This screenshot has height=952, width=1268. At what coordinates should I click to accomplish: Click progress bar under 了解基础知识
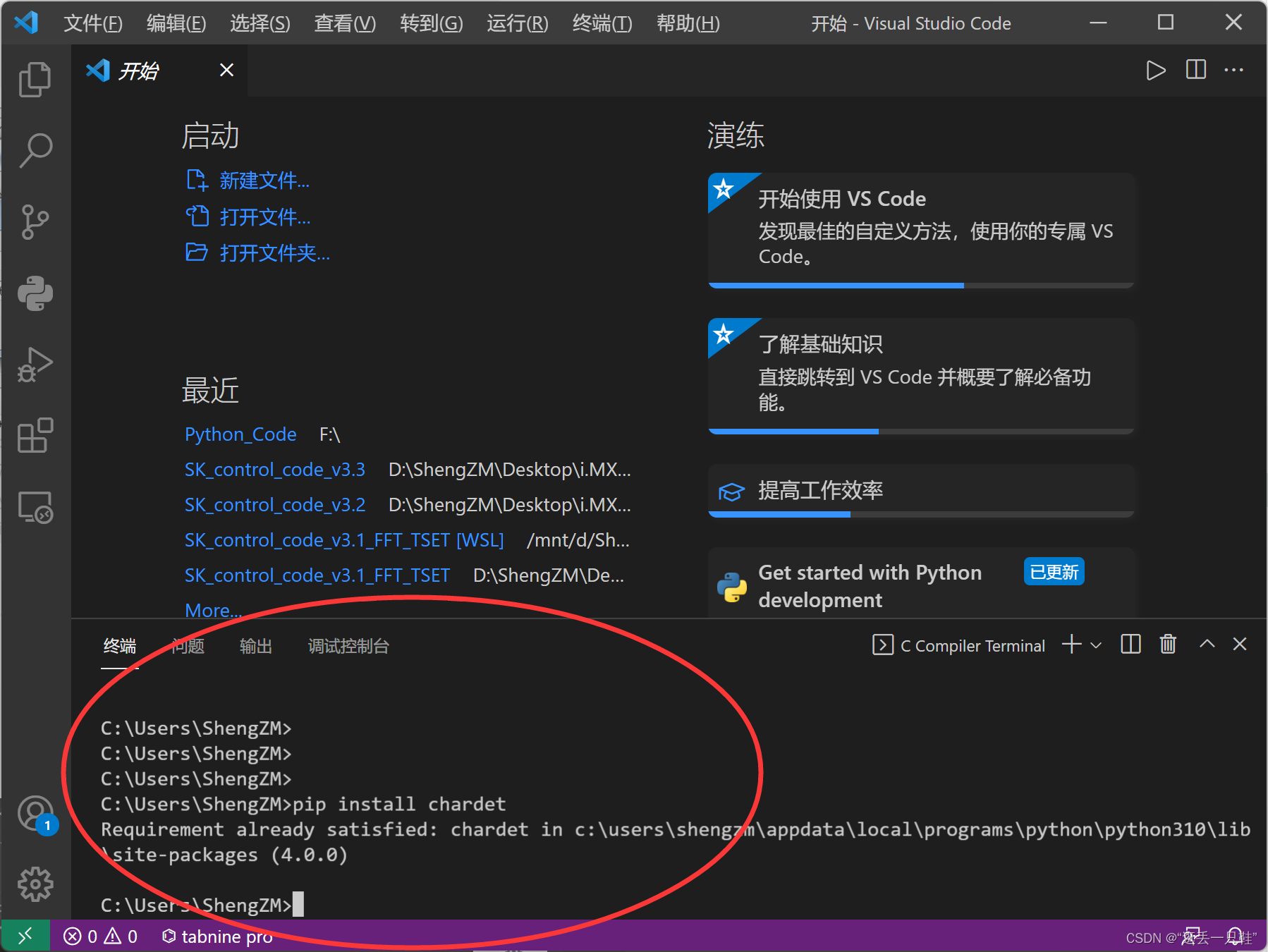click(921, 432)
